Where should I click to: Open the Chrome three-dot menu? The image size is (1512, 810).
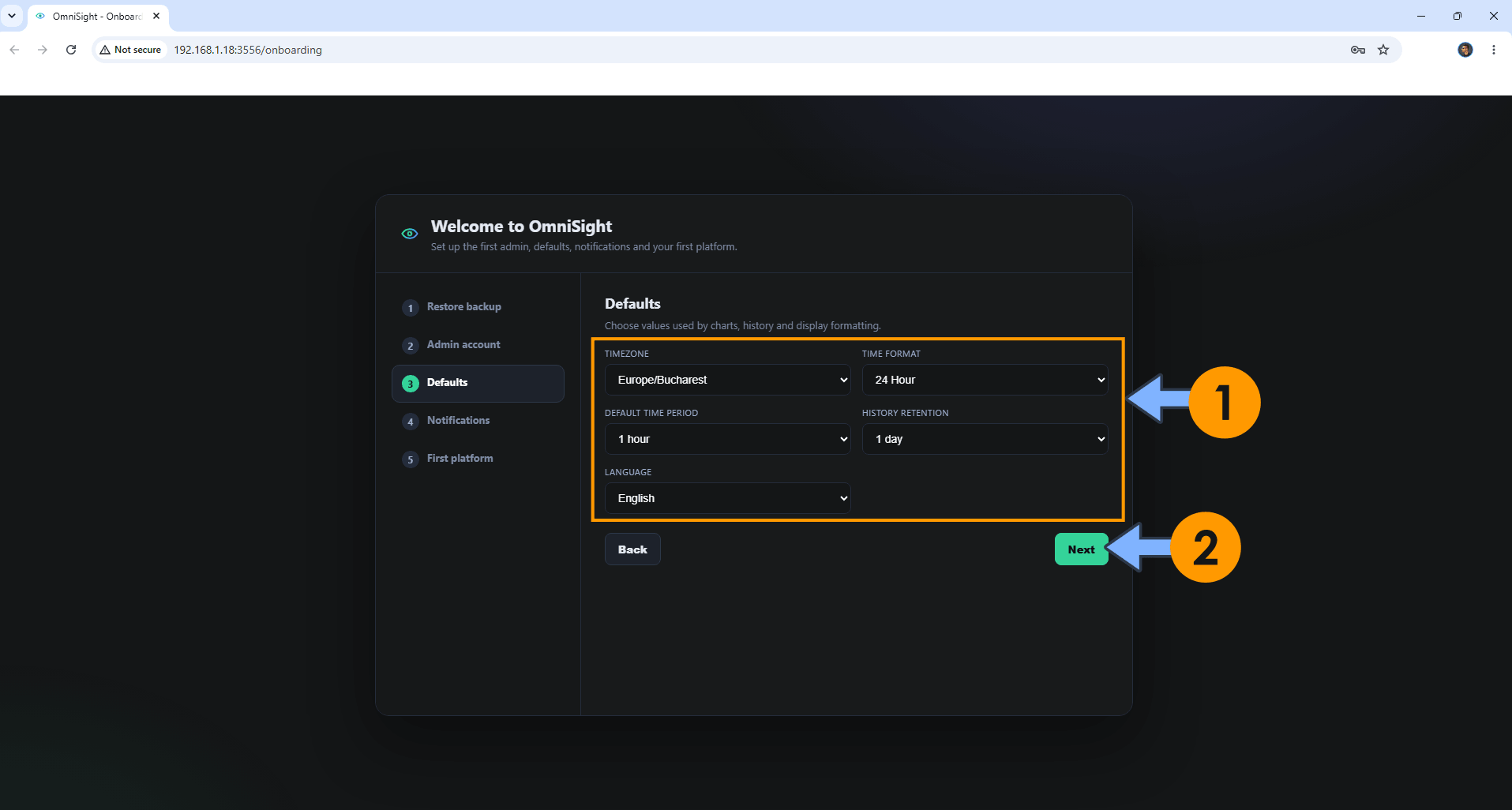tap(1494, 50)
